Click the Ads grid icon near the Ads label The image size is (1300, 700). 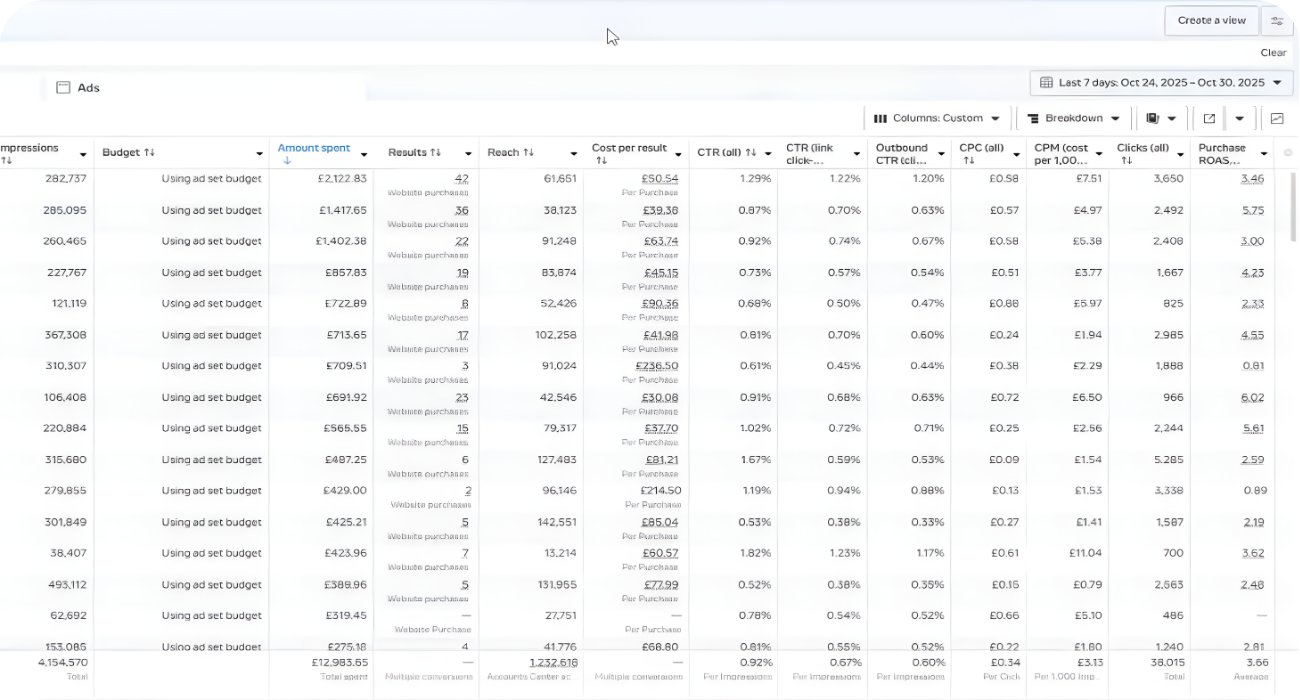point(62,87)
